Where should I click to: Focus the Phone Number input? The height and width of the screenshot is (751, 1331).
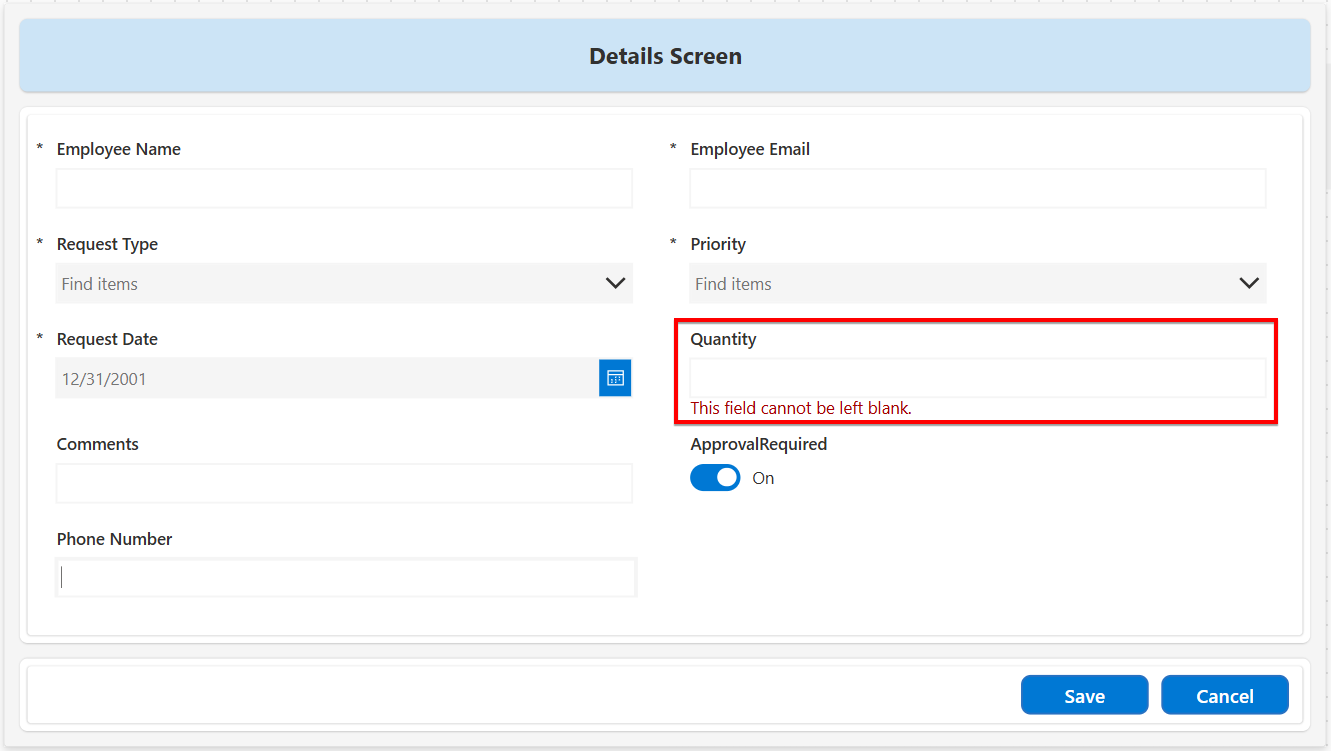tap(346, 578)
